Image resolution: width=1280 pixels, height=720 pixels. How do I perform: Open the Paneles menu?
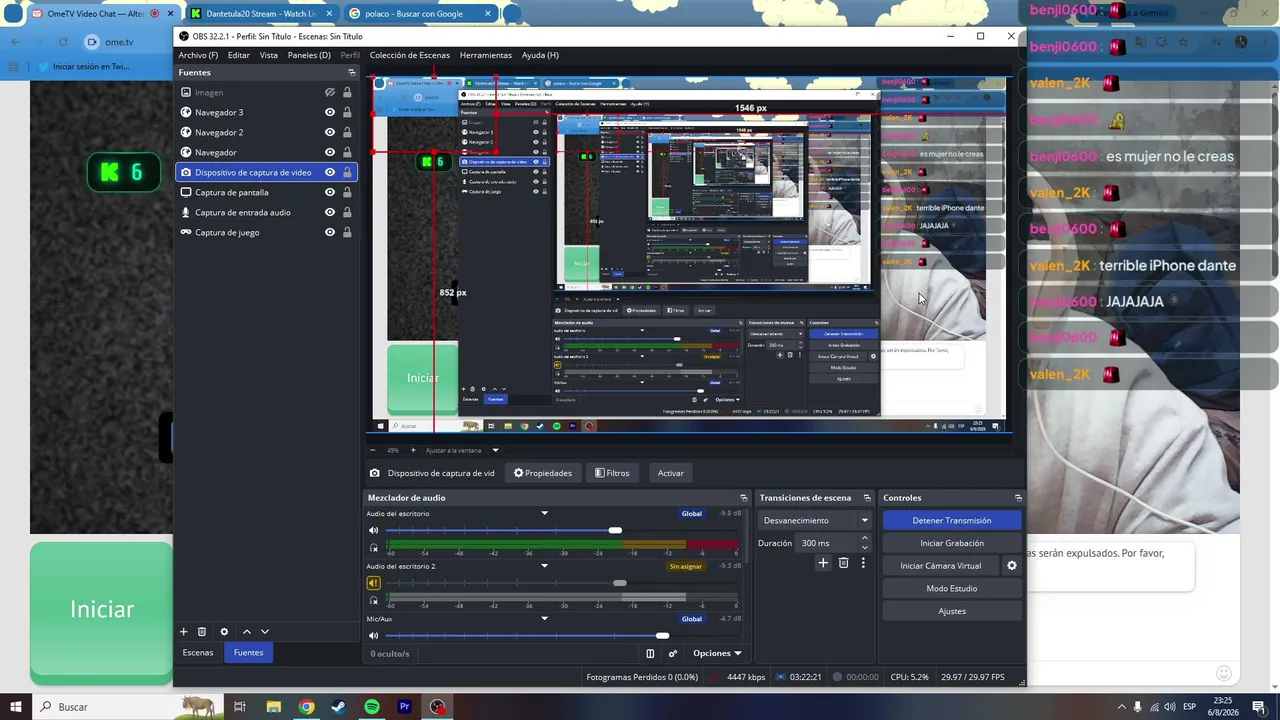click(309, 55)
